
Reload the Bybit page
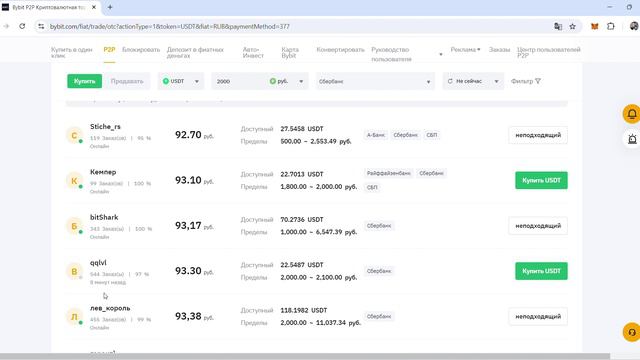click(x=22, y=26)
